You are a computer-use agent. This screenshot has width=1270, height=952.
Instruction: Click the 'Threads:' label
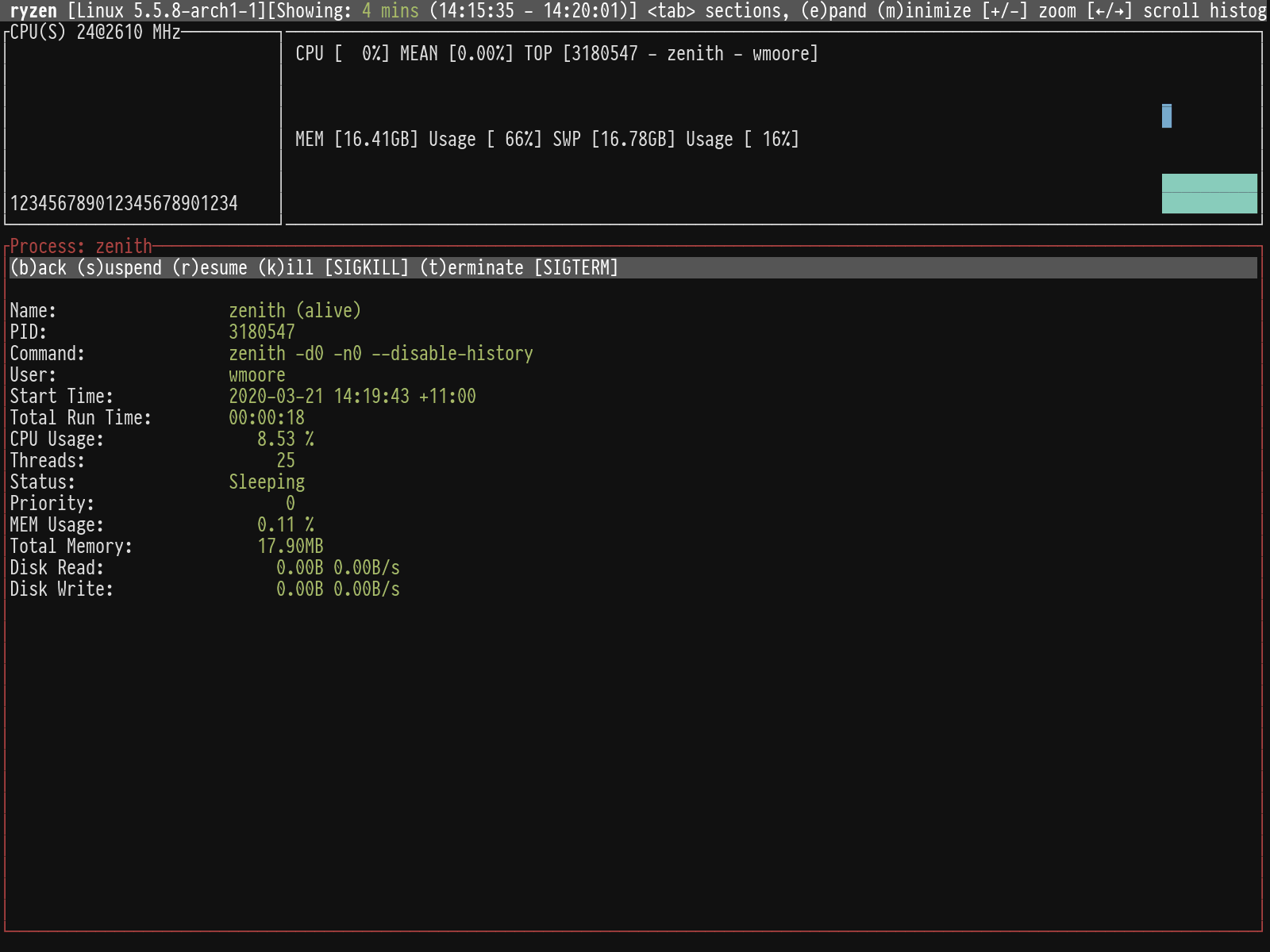pos(48,461)
